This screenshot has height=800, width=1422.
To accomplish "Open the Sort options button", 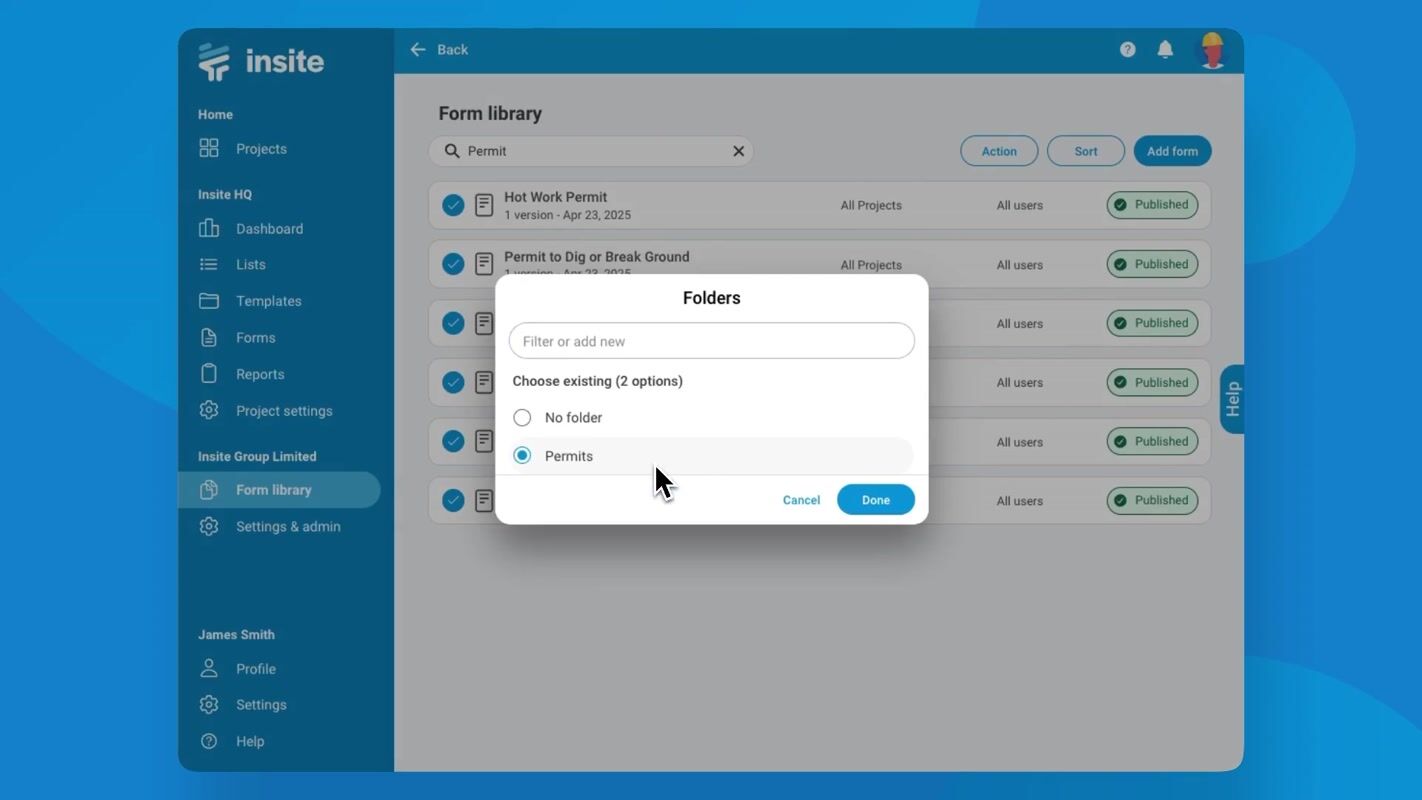I will tap(1085, 151).
